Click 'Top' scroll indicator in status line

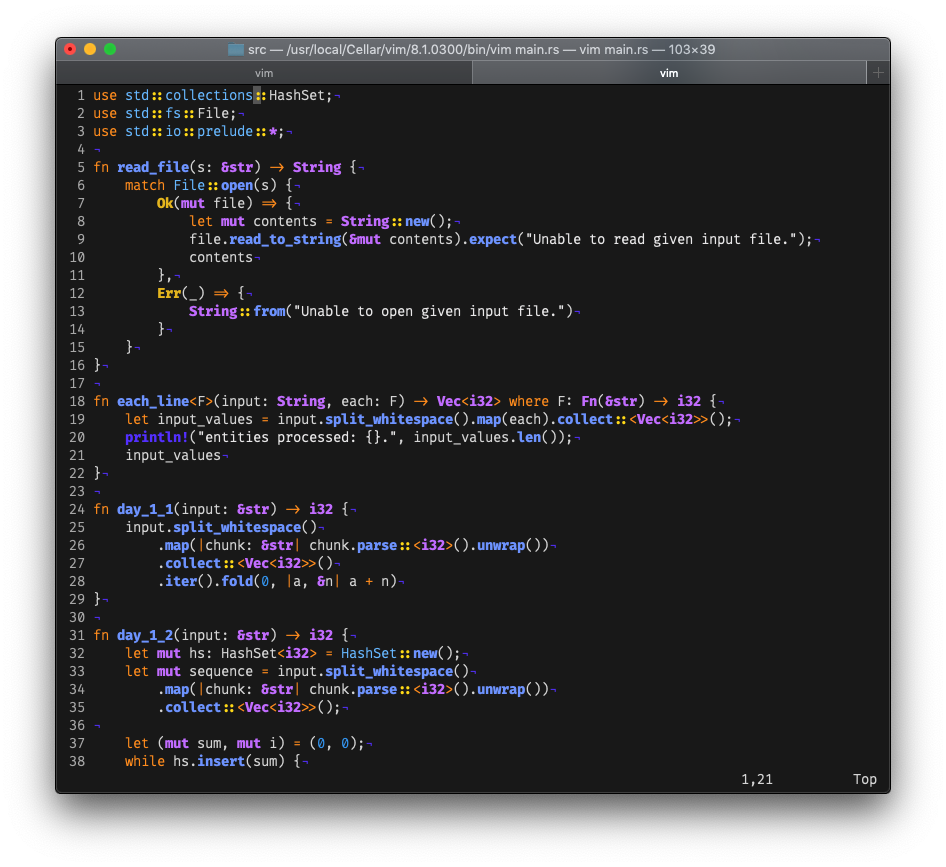point(865,780)
